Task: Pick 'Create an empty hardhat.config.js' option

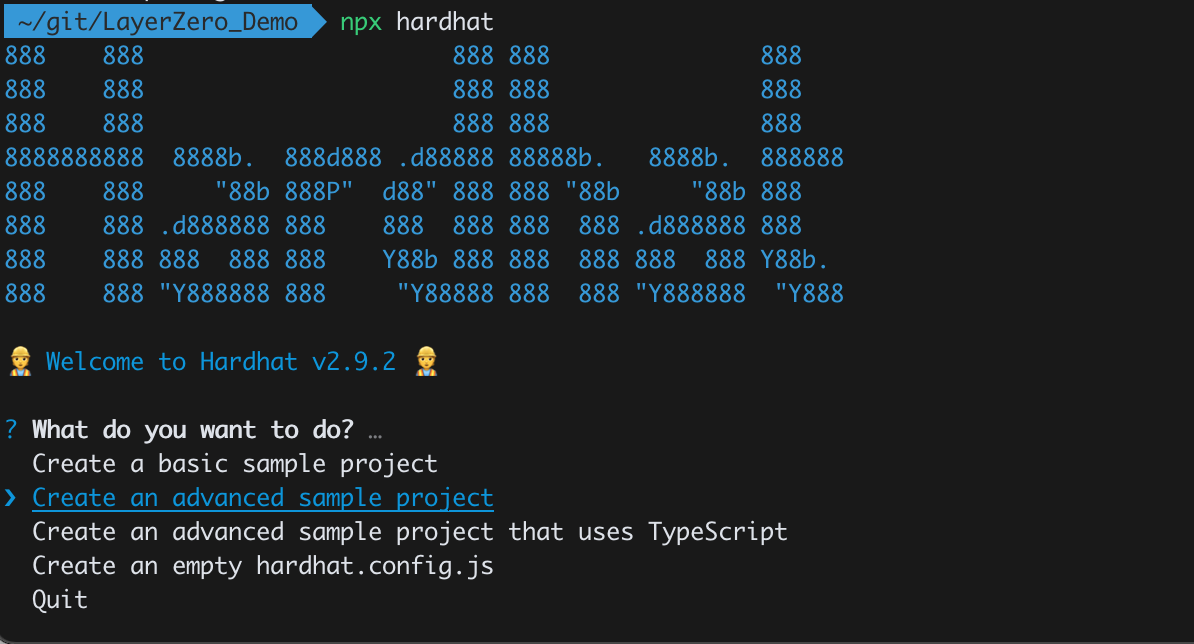Action: point(263,566)
